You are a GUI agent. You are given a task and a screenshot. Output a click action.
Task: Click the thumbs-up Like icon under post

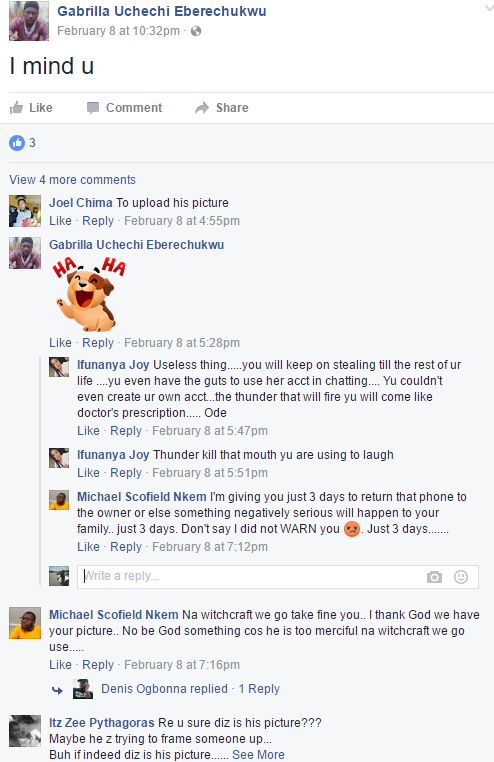[17, 107]
